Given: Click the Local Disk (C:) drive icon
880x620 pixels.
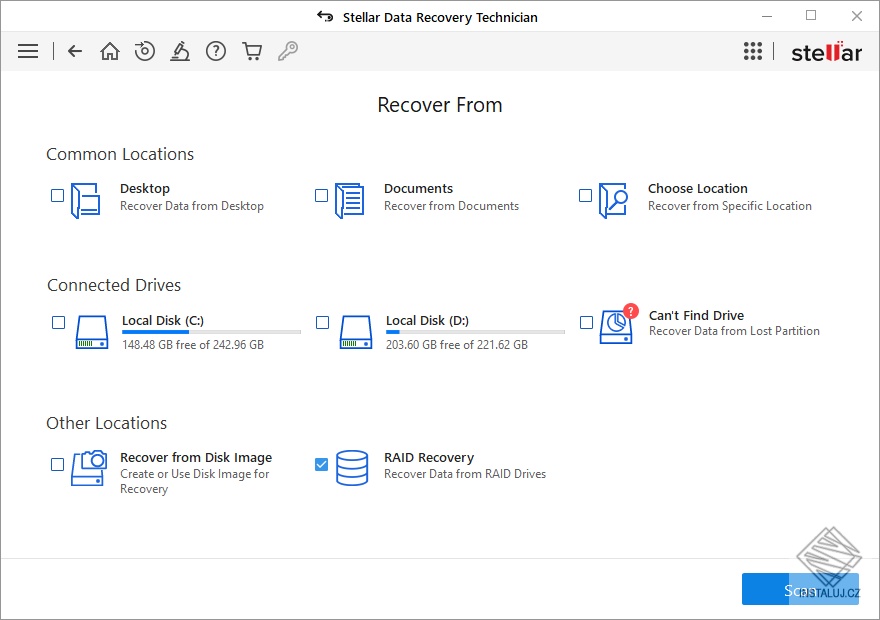Looking at the screenshot, I should point(92,332).
